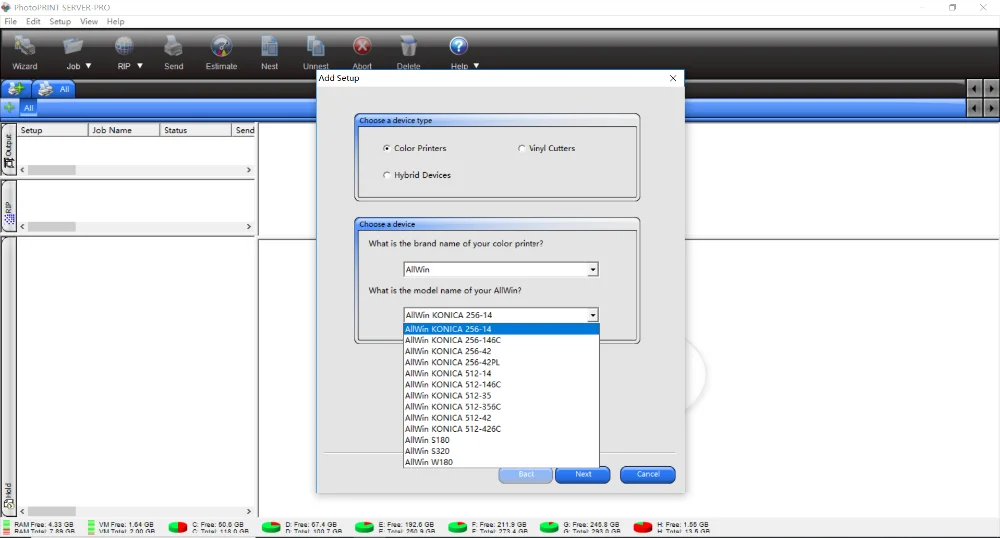Open the Help menu in menu bar
Screen dimensions: 1000x538
(115, 21)
